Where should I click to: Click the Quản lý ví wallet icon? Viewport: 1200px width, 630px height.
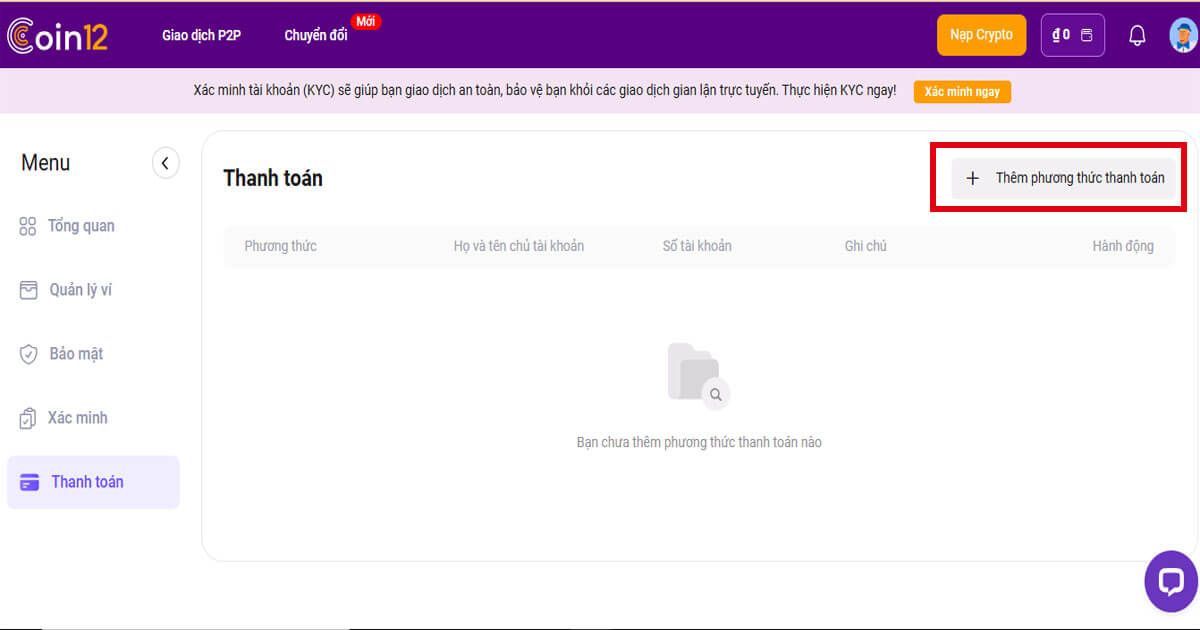point(29,290)
